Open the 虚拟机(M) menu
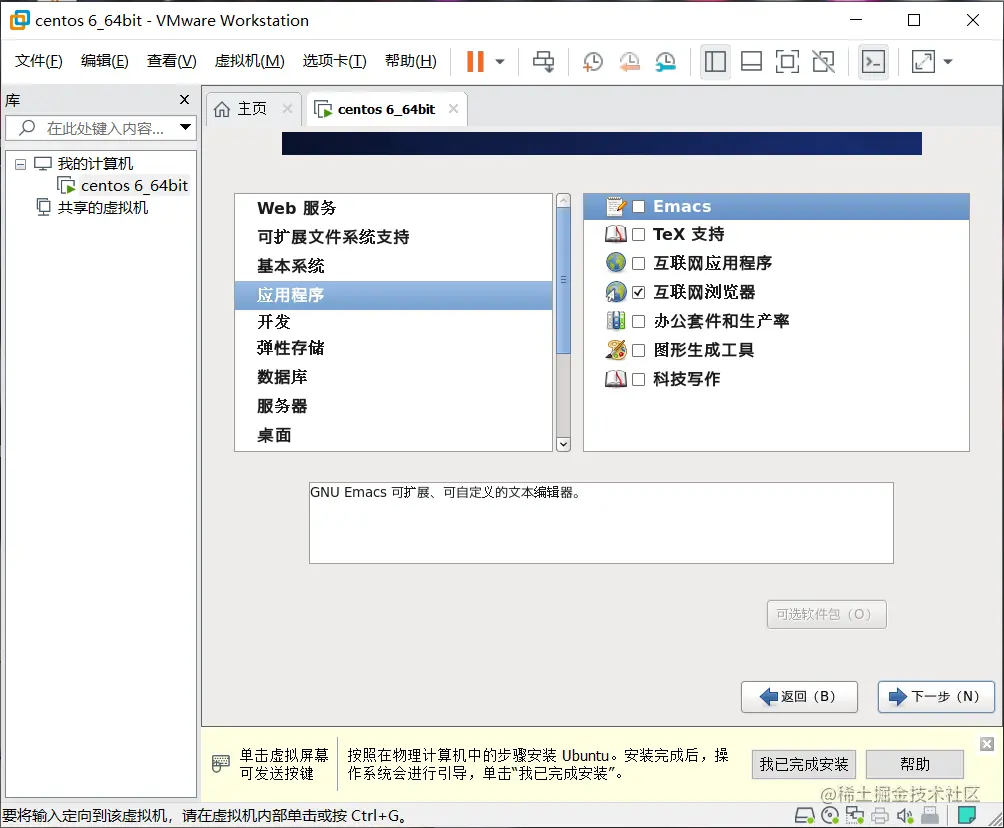Image resolution: width=1004 pixels, height=828 pixels. 249,61
